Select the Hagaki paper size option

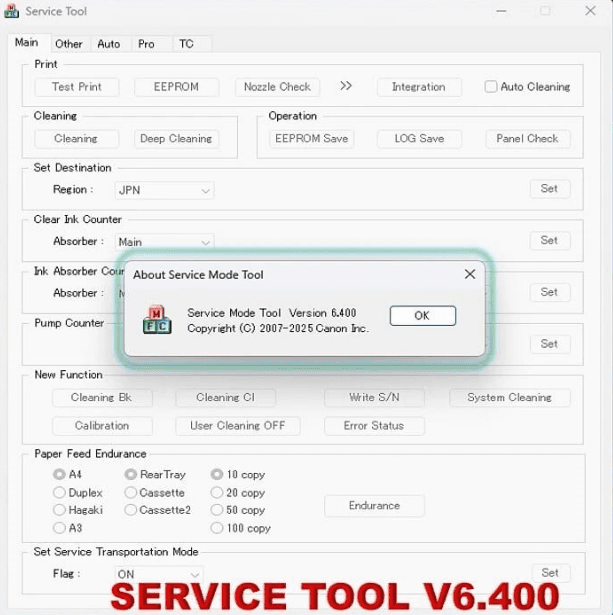59,510
